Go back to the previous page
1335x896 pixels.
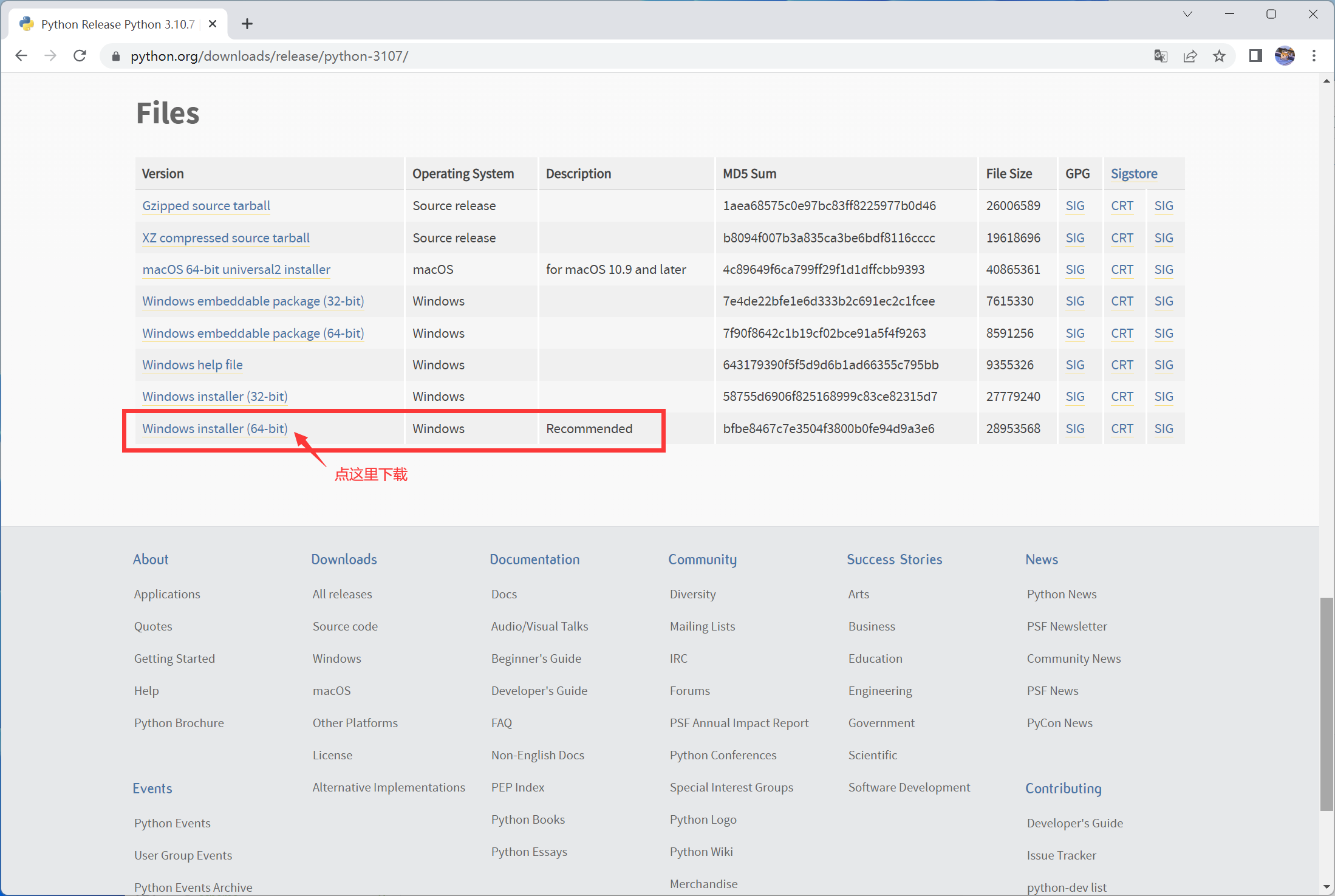[x=21, y=56]
